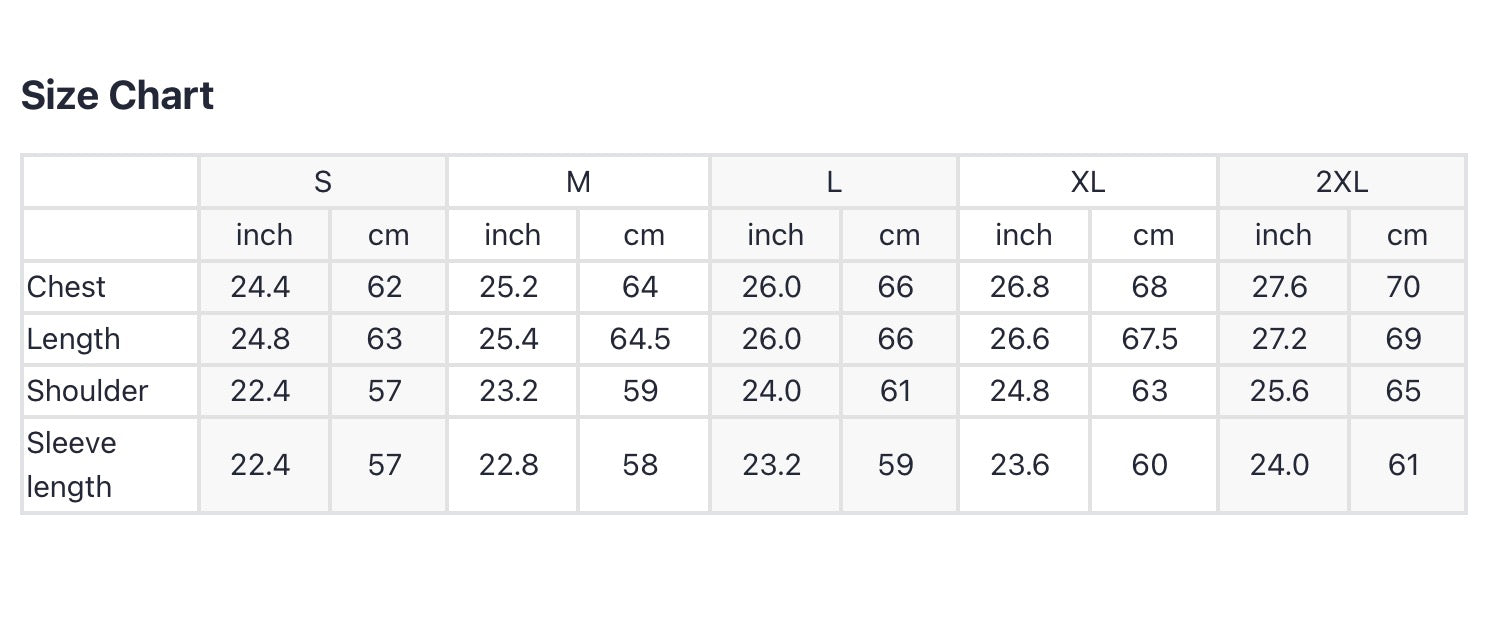Click Sleeve length cm value 58

click(640, 465)
